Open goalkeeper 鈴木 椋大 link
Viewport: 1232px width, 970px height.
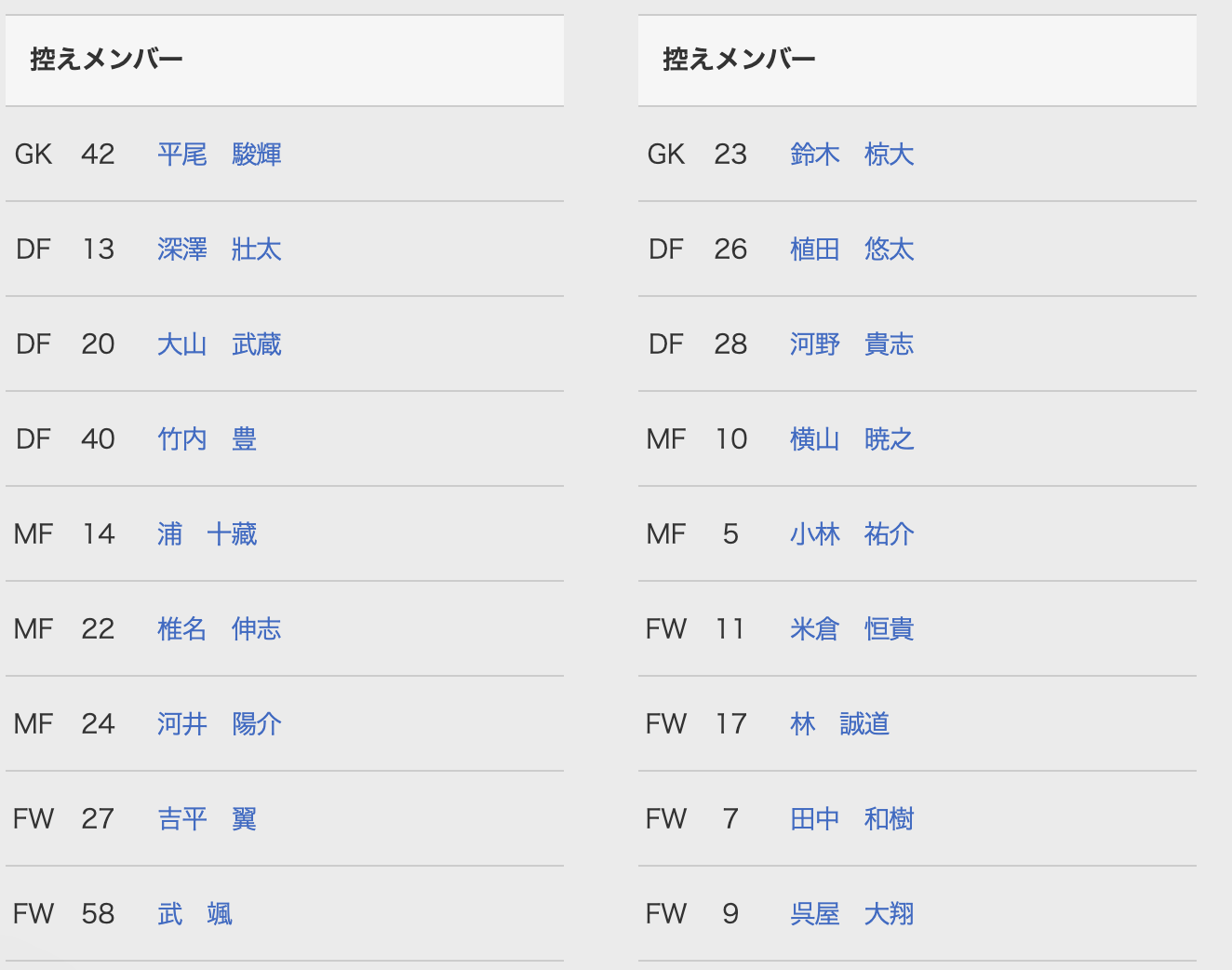coord(851,155)
